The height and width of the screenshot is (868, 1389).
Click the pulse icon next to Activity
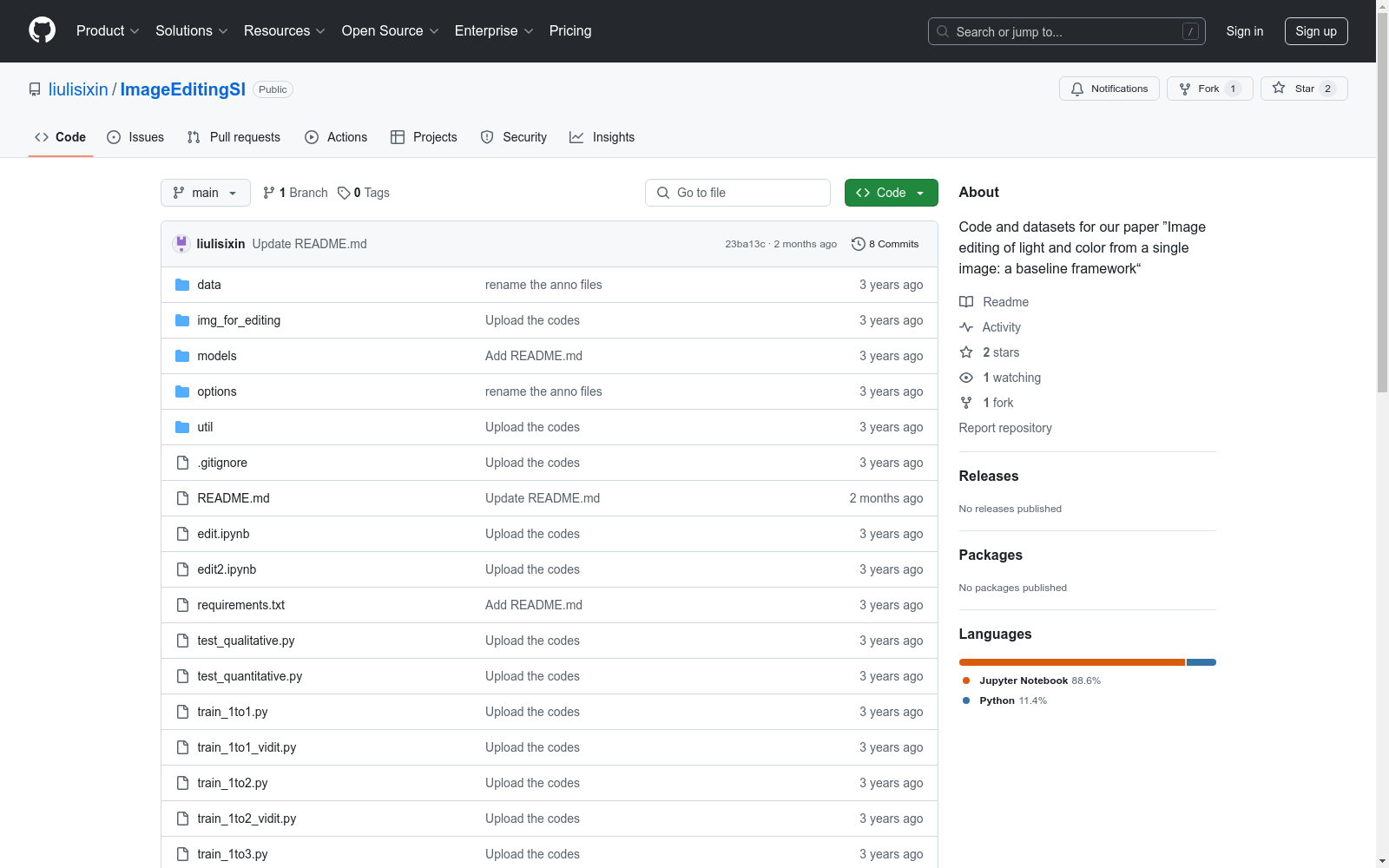tap(966, 327)
